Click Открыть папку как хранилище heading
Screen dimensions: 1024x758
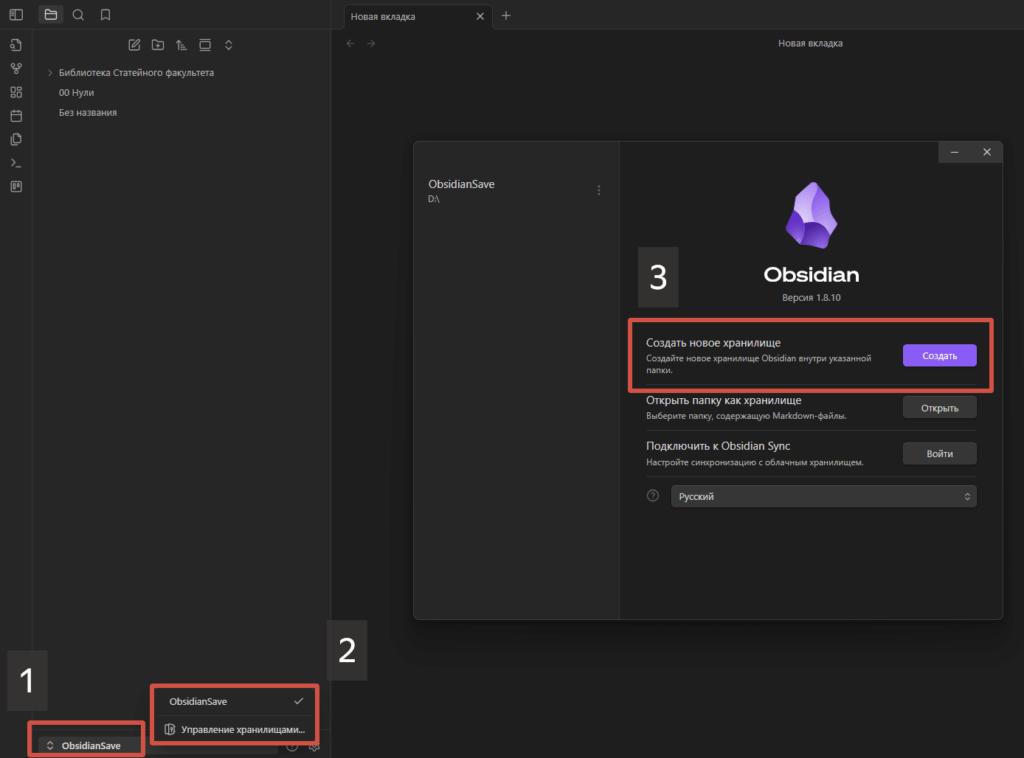pos(724,400)
